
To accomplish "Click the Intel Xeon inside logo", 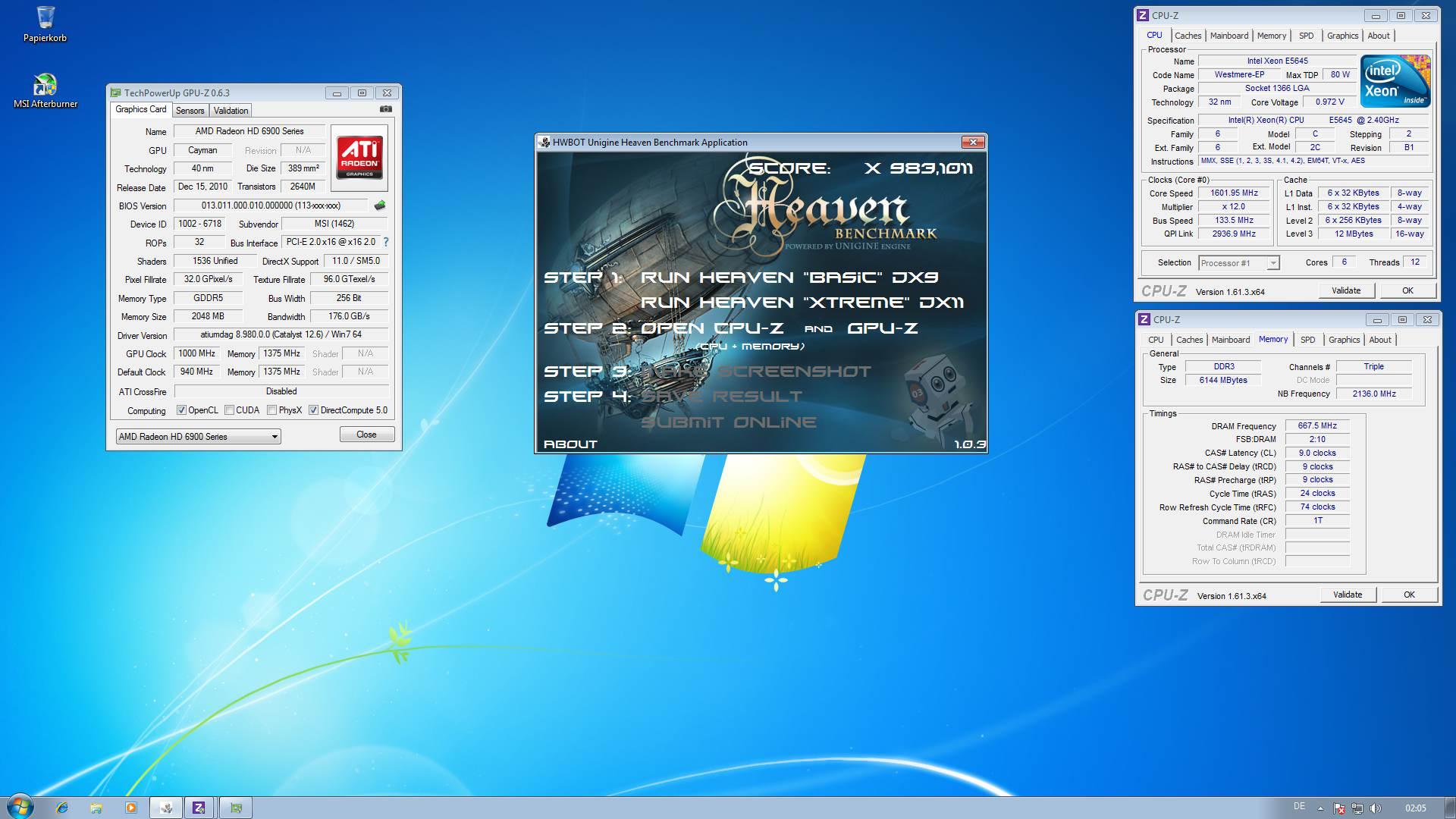I will (1395, 80).
